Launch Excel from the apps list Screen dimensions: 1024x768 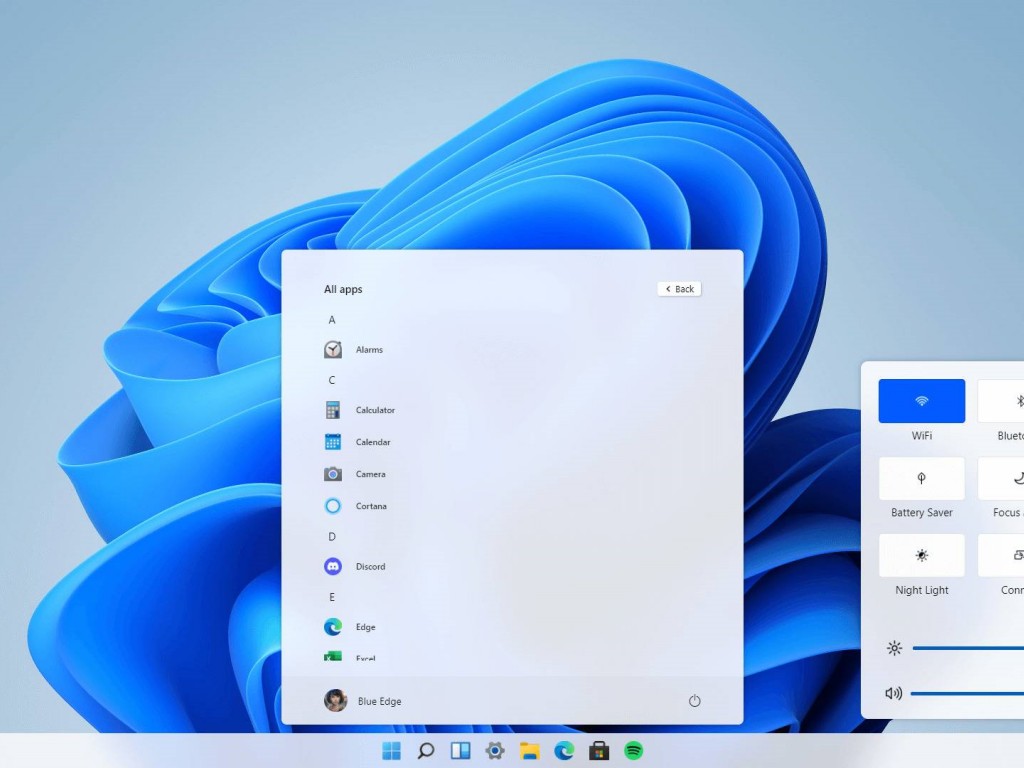(368, 658)
